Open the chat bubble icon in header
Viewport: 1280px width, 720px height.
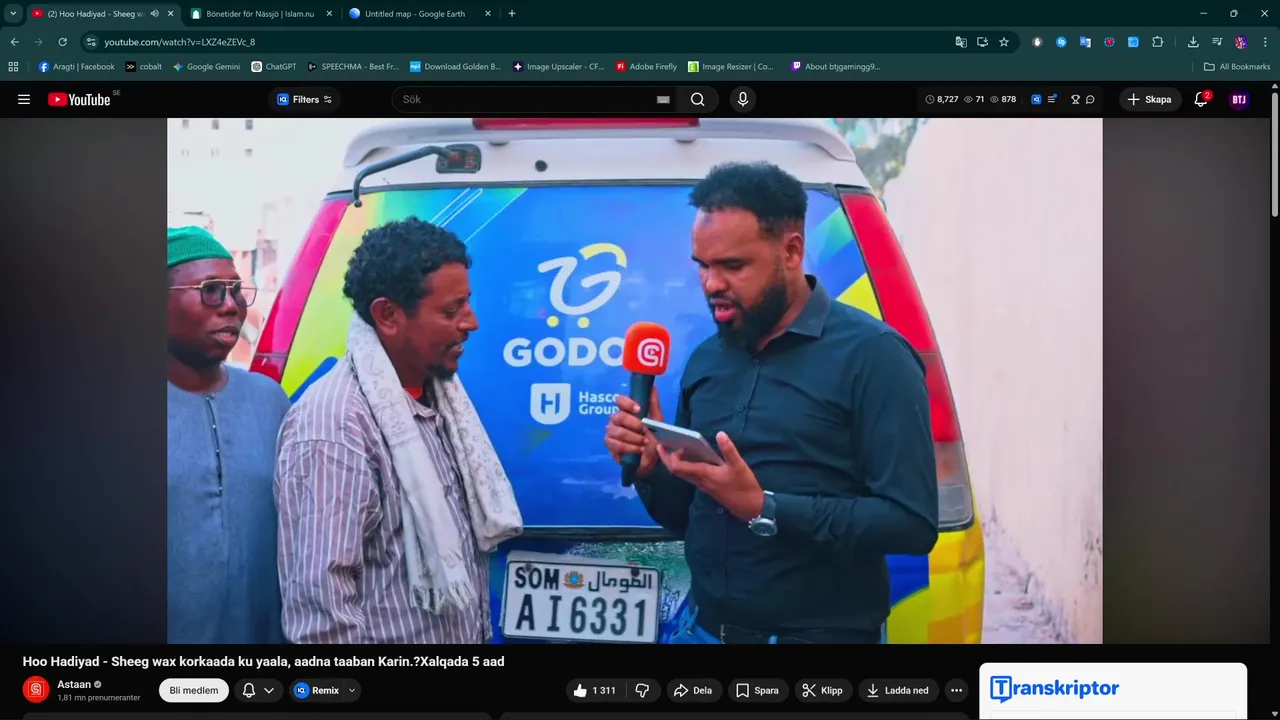(1090, 99)
